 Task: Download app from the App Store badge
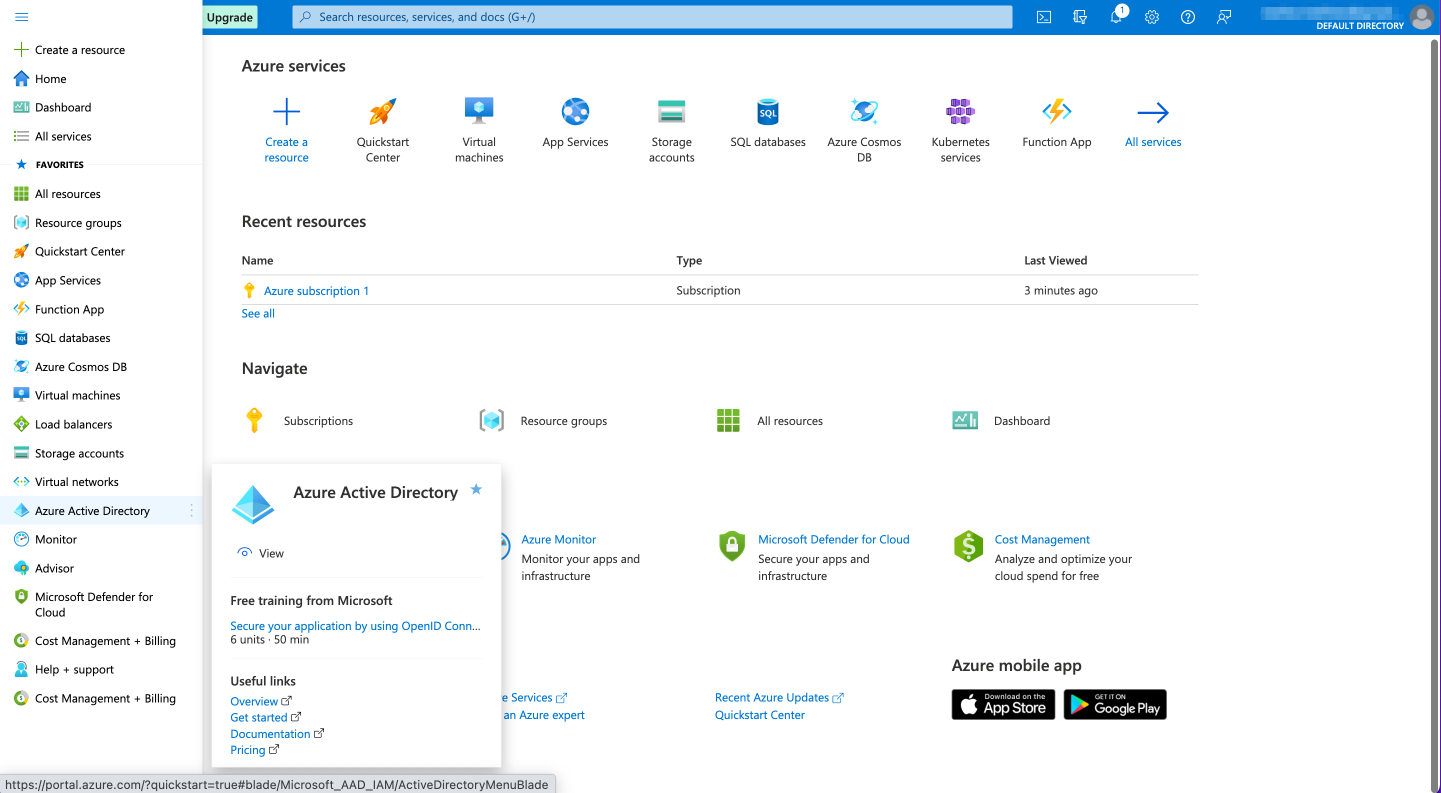[1003, 705]
